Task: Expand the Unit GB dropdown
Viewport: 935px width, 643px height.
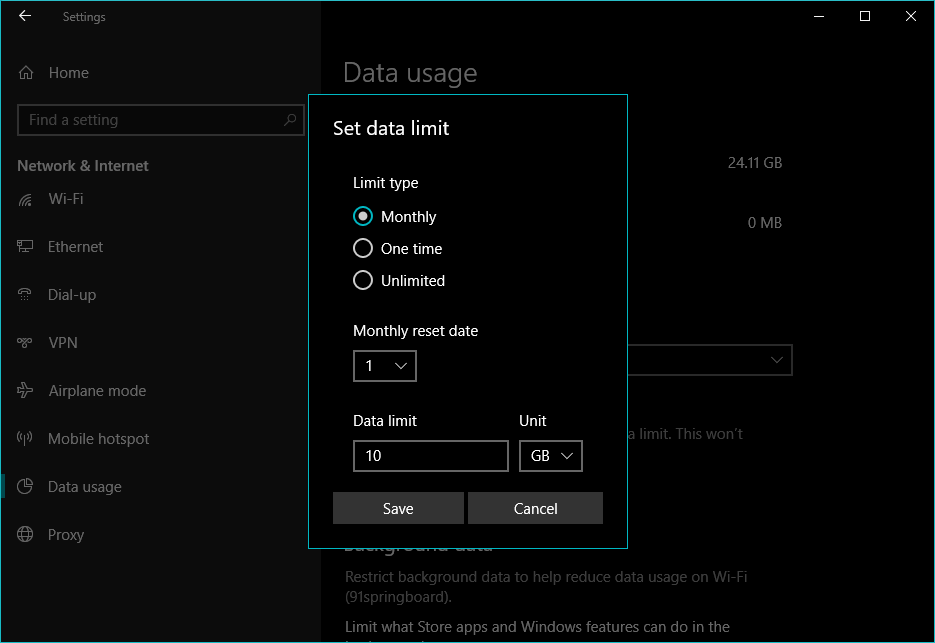Action: [550, 456]
